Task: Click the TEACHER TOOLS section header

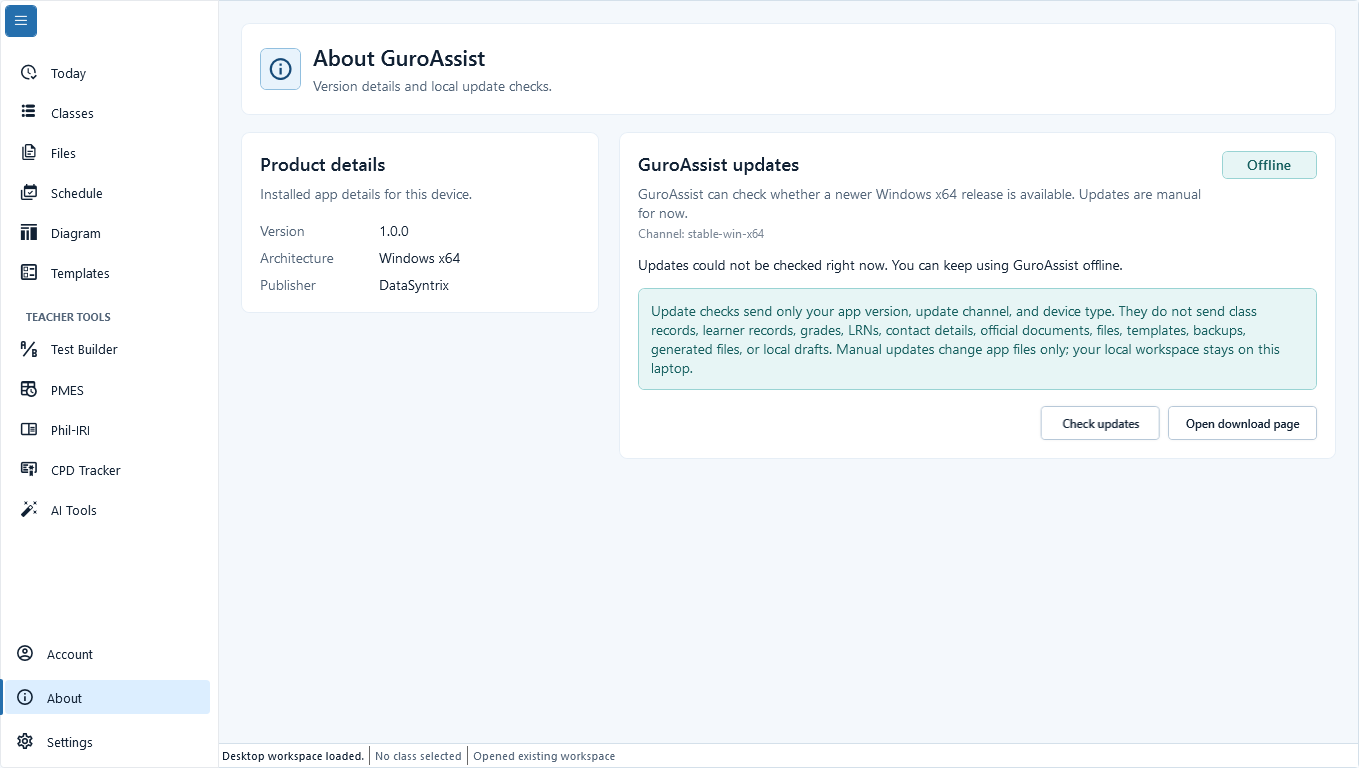Action: [x=68, y=317]
